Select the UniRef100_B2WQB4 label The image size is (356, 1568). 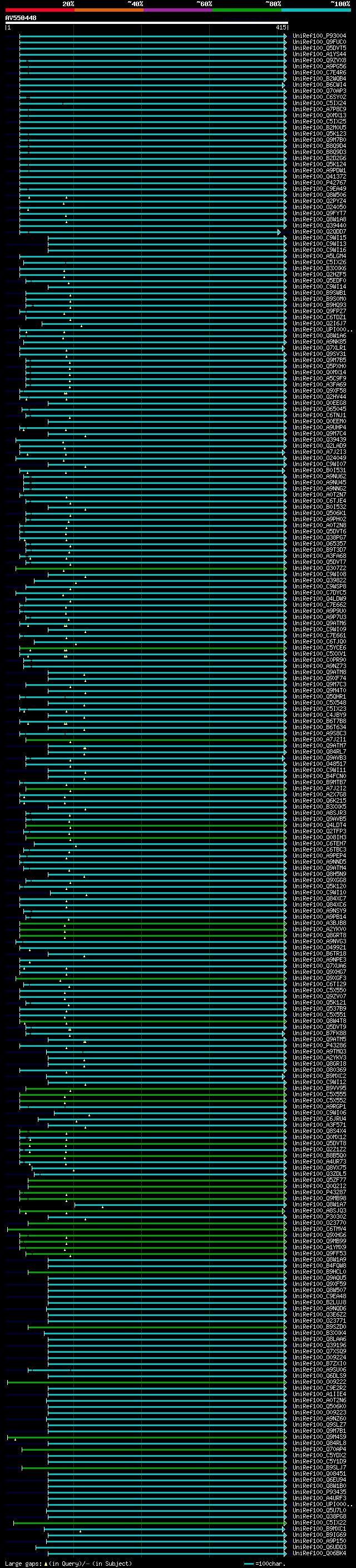pos(319,78)
